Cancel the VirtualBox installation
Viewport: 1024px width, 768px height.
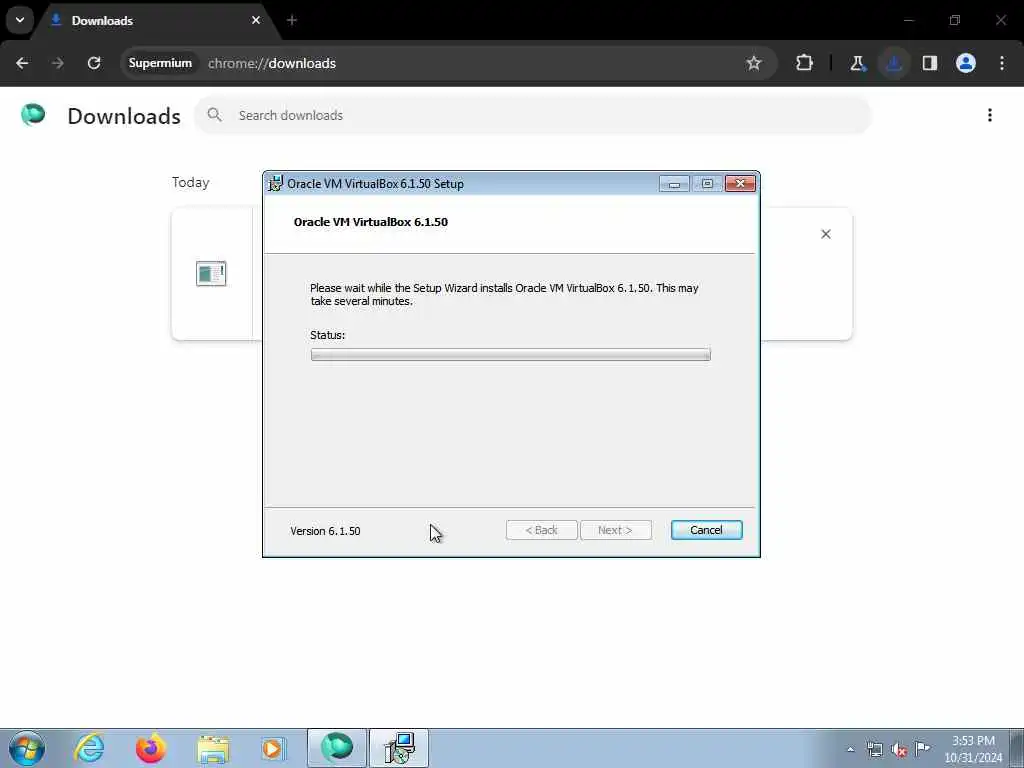pos(706,530)
